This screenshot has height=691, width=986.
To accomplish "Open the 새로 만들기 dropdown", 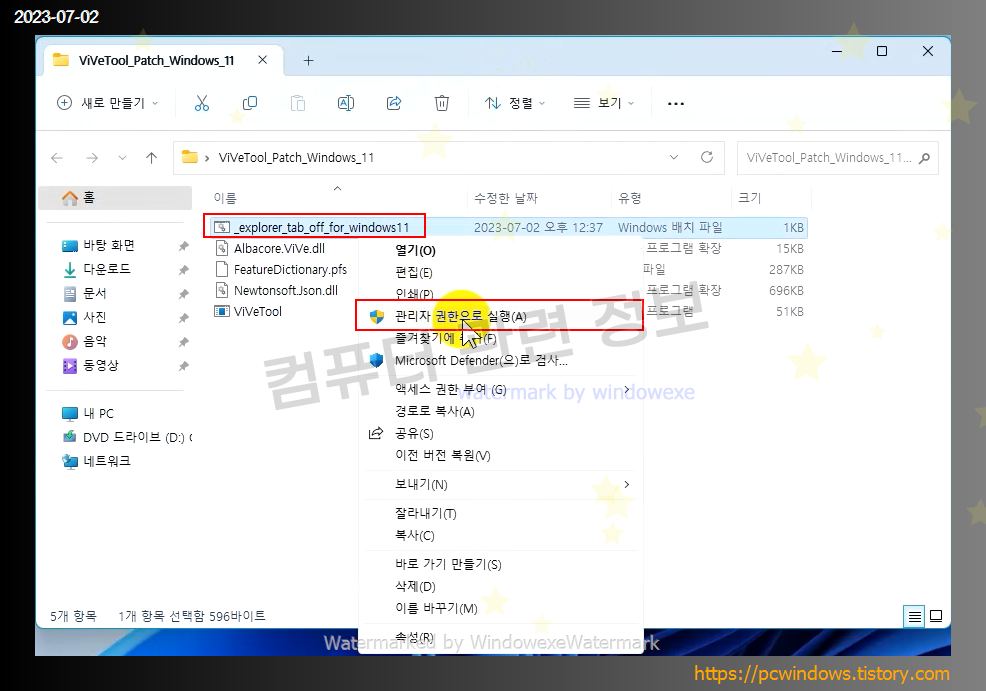I will [x=108, y=103].
